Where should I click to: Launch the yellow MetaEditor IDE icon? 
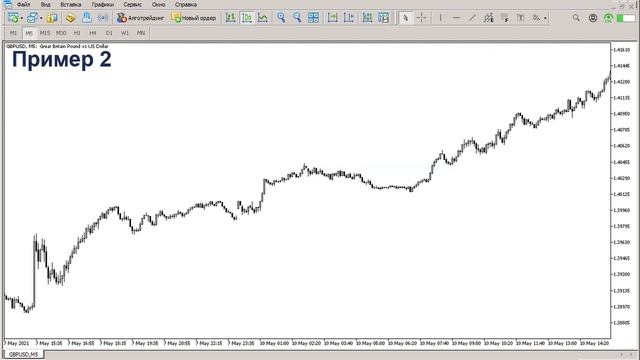pyautogui.click(x=70, y=18)
